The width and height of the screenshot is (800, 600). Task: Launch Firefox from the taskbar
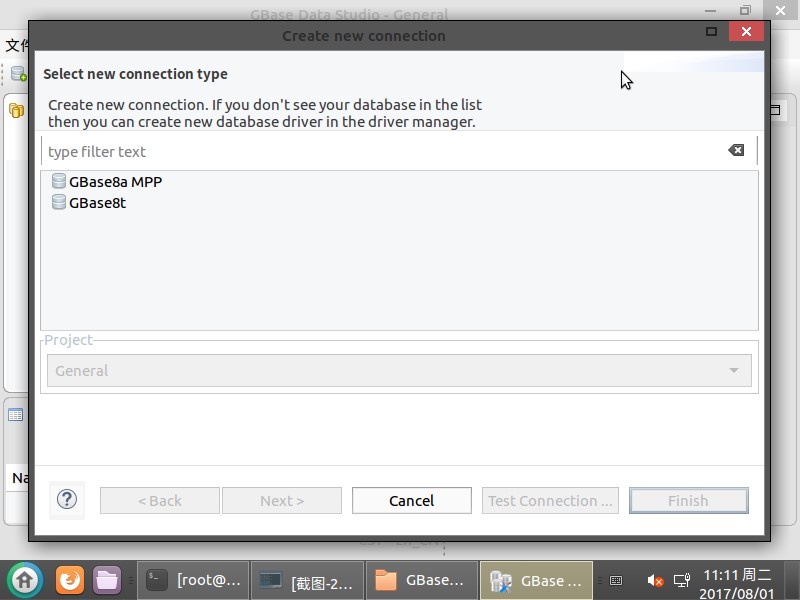(70, 580)
